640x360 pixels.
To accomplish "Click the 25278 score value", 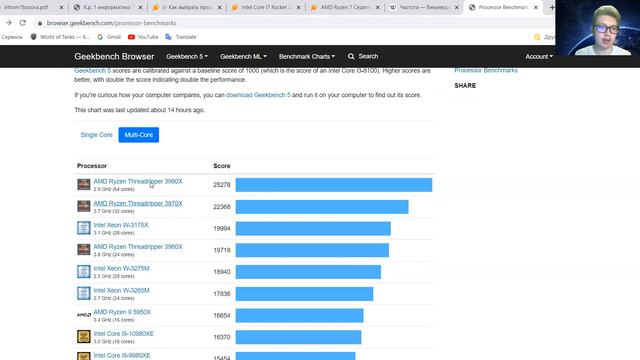I will 222,185.
